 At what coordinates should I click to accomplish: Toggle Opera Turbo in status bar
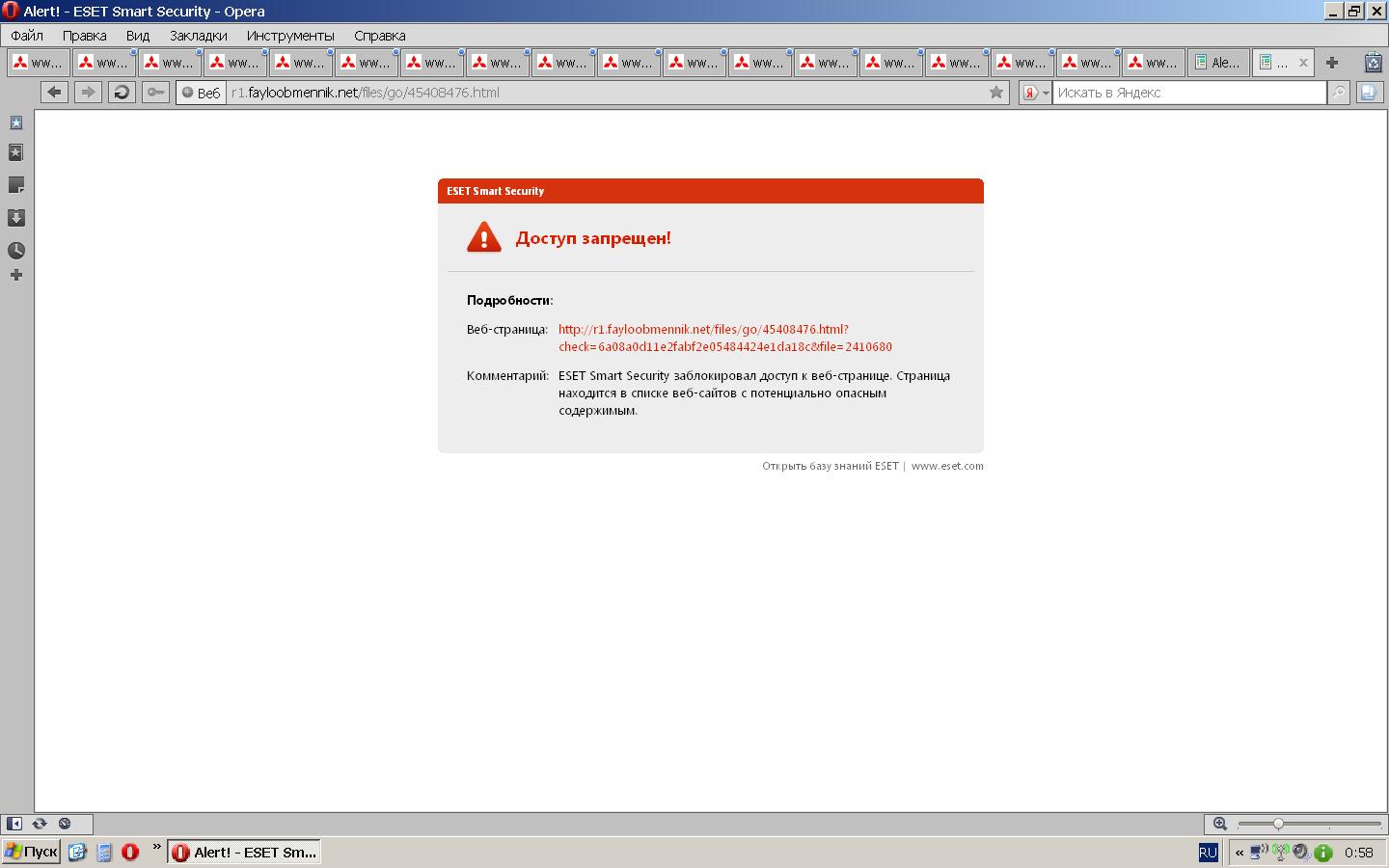[x=65, y=824]
